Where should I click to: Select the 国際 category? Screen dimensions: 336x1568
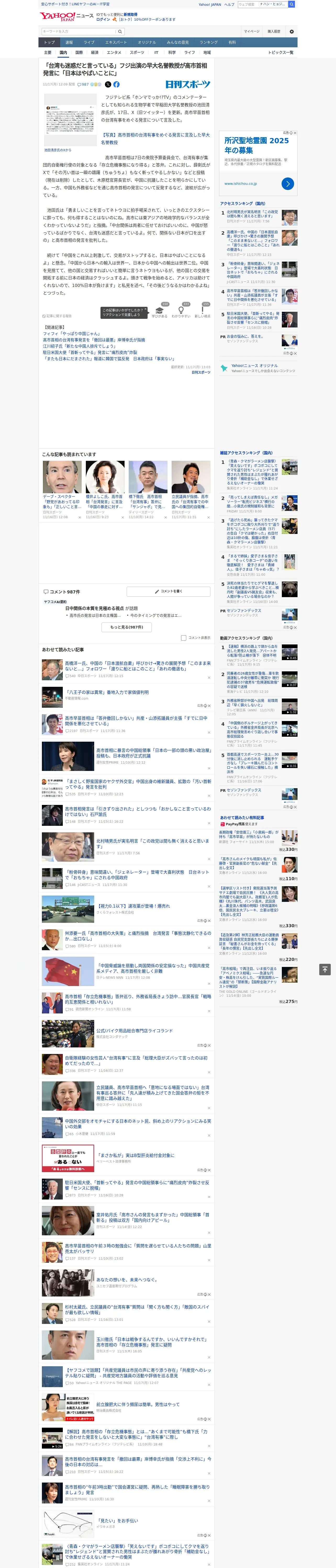coord(79,52)
